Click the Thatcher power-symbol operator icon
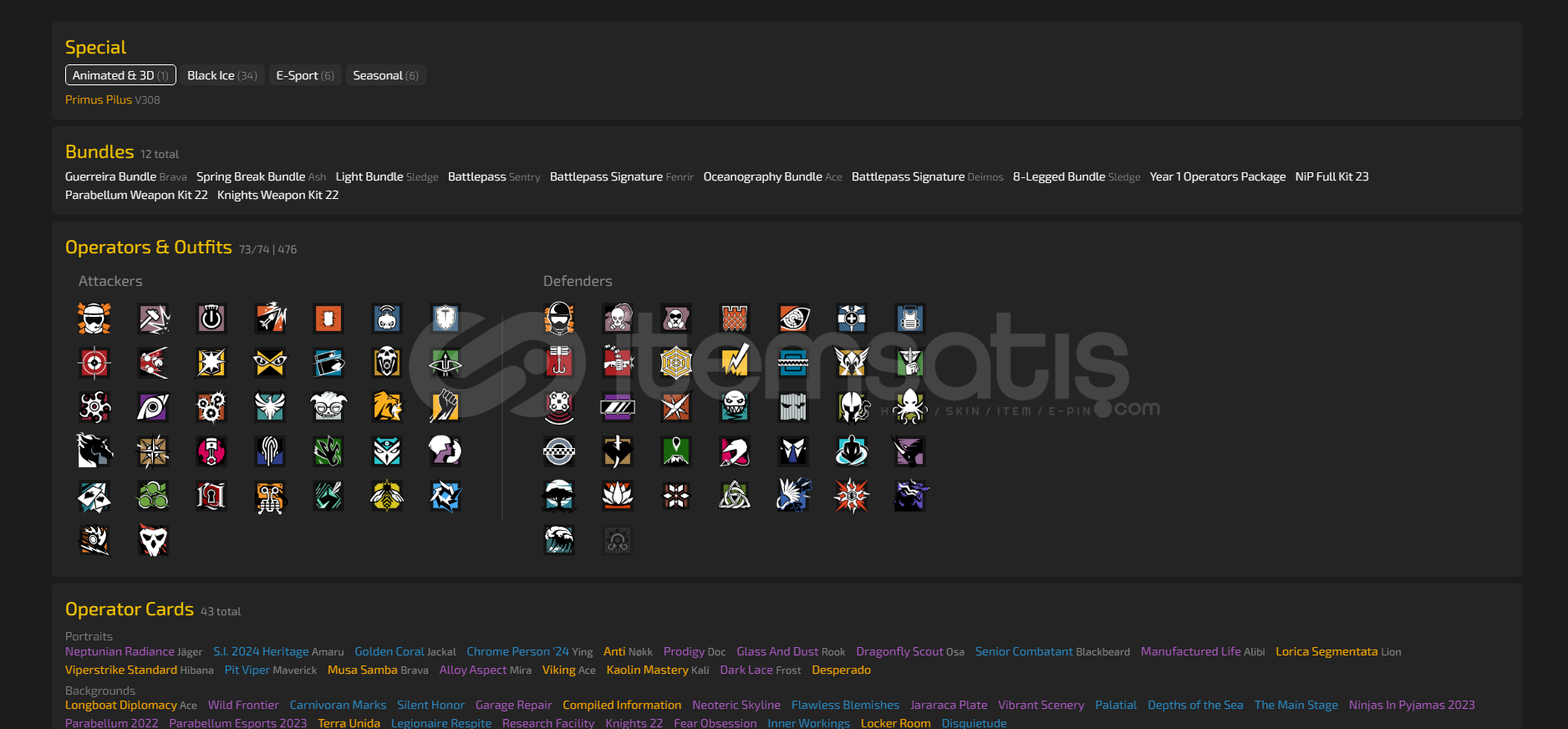1568x729 pixels. [x=211, y=319]
